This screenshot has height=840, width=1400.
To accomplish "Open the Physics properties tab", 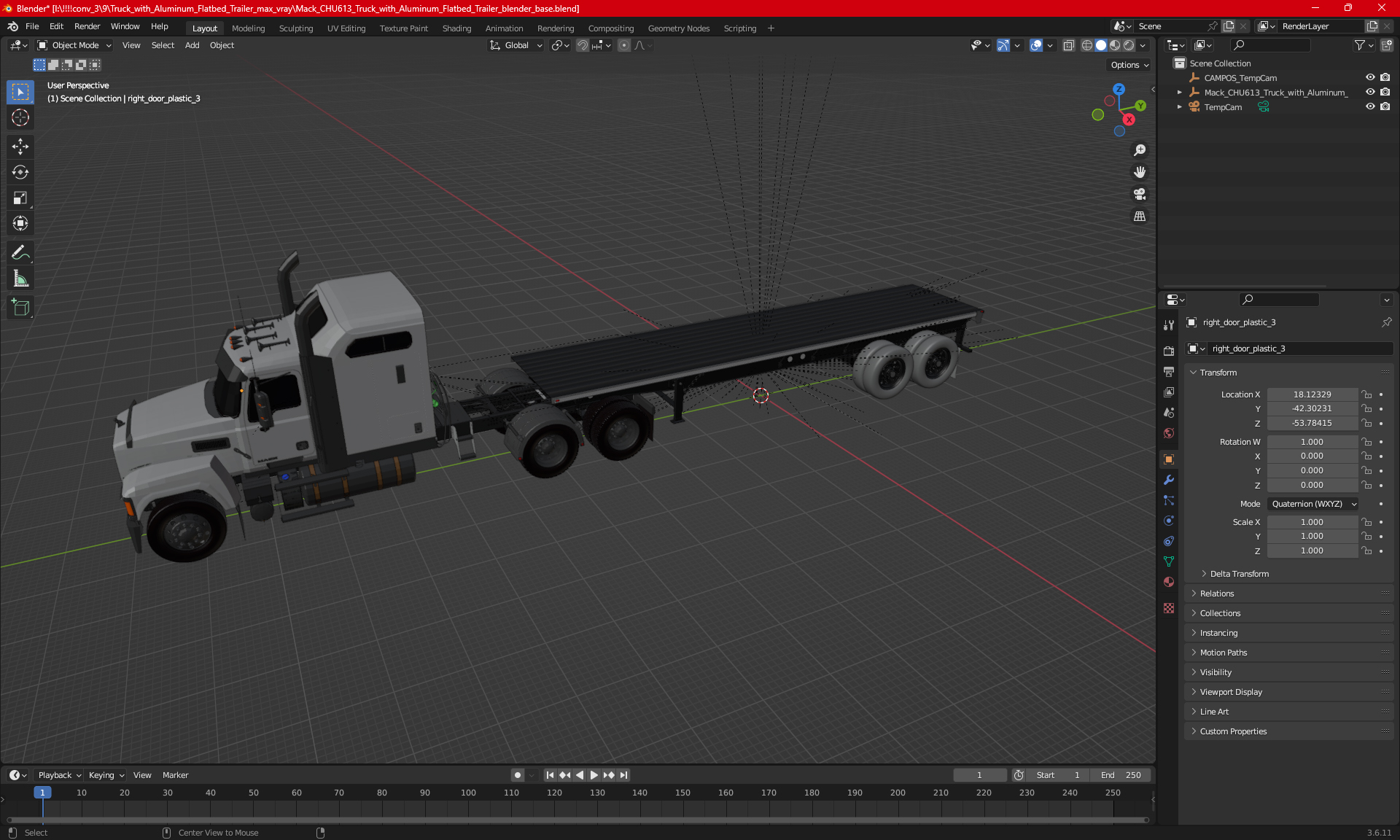I will 1169,521.
